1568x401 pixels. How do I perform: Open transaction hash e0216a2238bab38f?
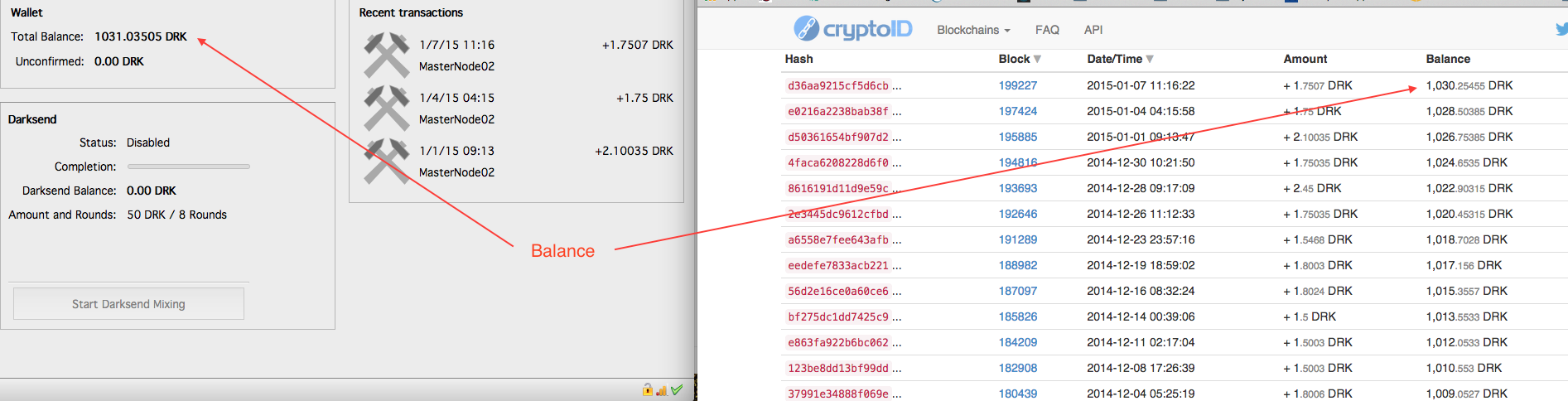click(838, 111)
